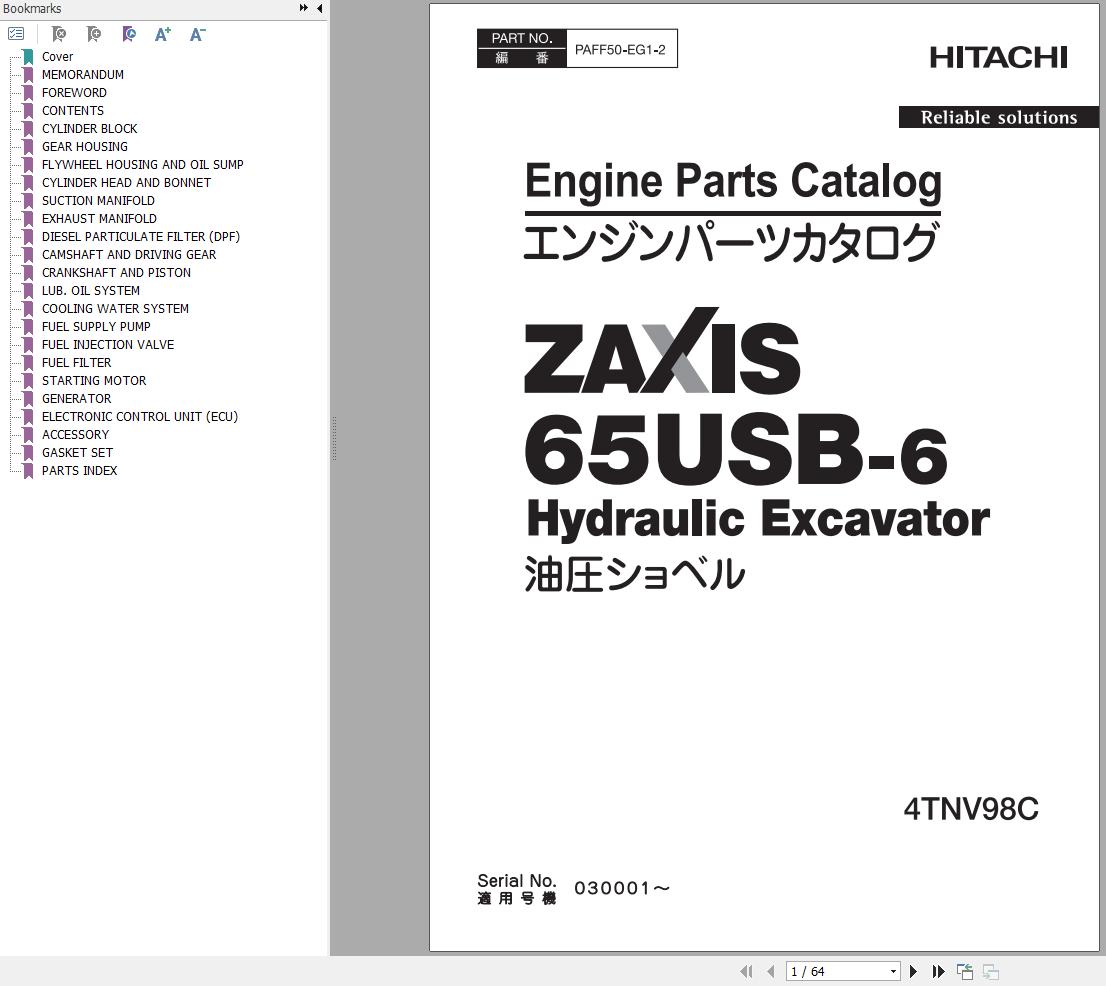Click the part number PAFF50-EG1-2 text
Viewport: 1106px width, 986px height.
[x=620, y=49]
